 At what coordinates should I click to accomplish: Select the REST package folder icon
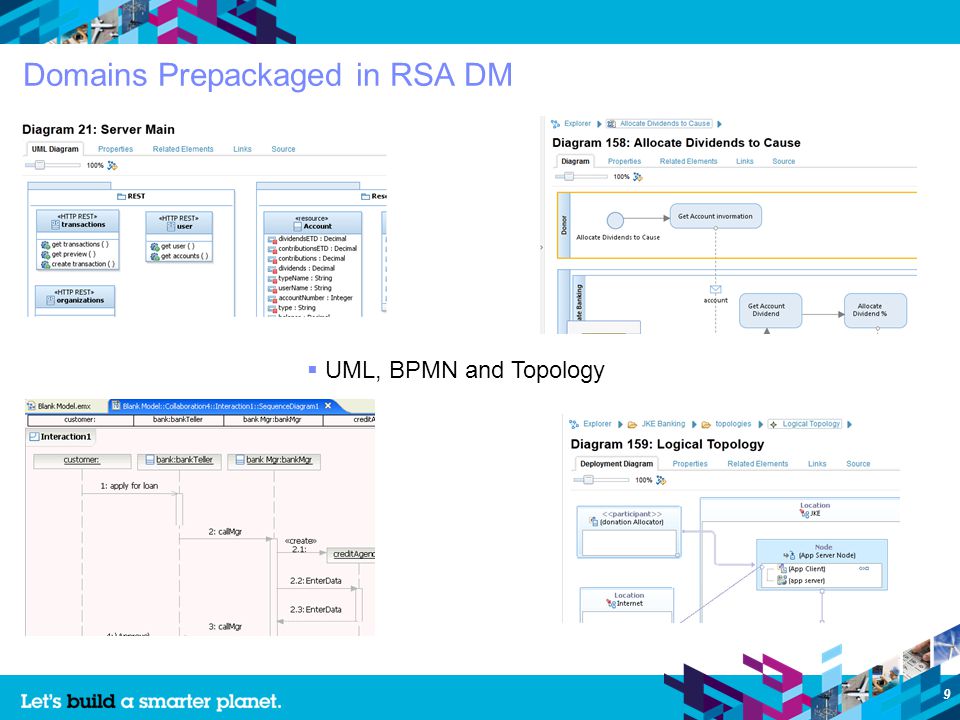(x=121, y=197)
